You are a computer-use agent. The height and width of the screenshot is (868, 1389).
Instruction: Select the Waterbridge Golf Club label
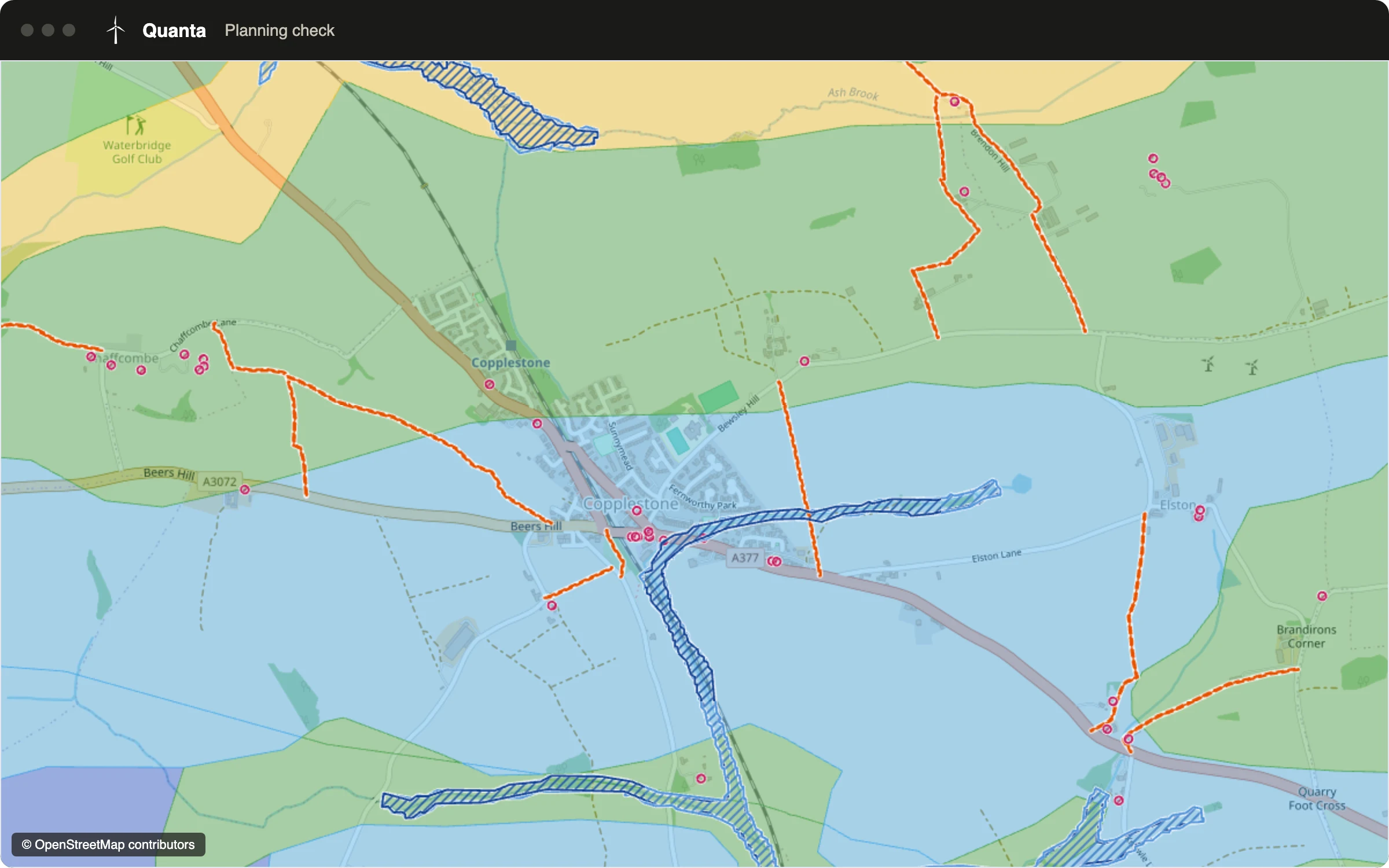tap(137, 152)
